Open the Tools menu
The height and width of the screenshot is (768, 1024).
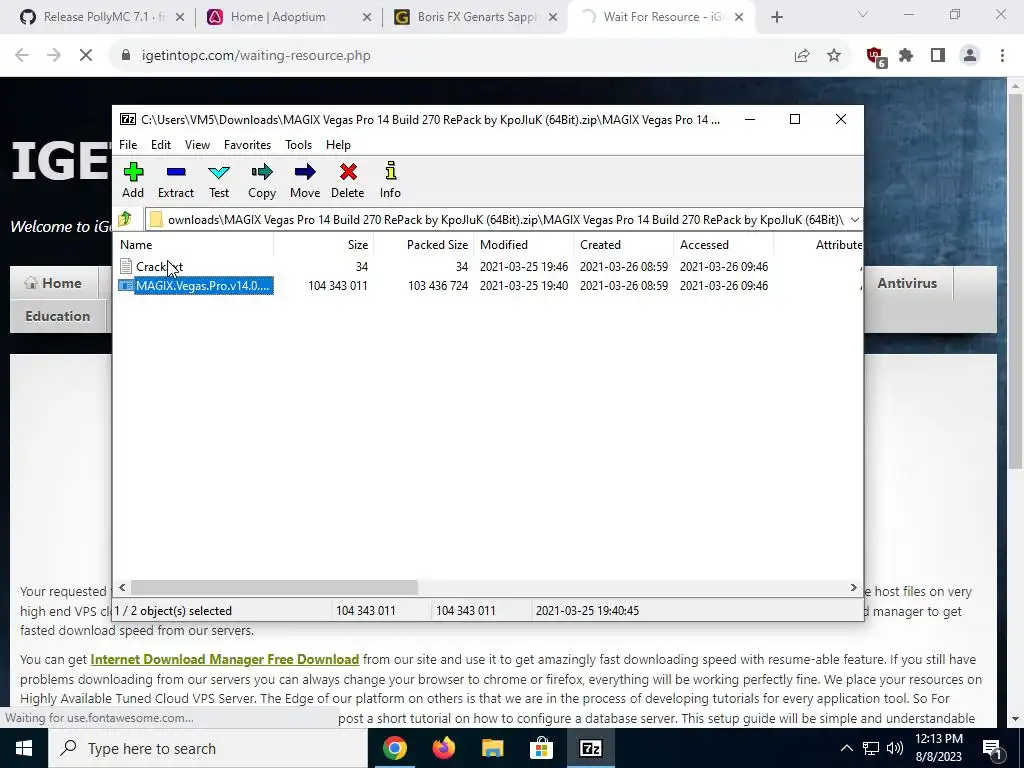[298, 145]
